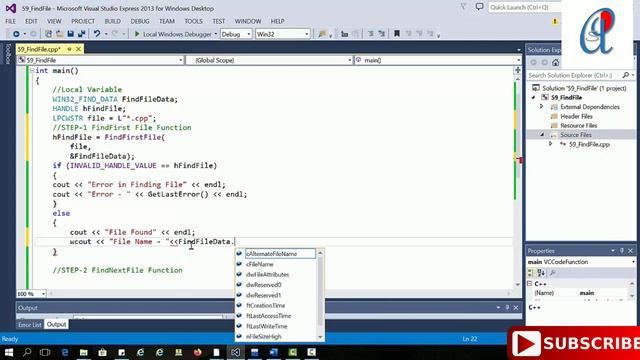
Task: Select the Solution '59_FindFile' root node
Action: (x=584, y=88)
